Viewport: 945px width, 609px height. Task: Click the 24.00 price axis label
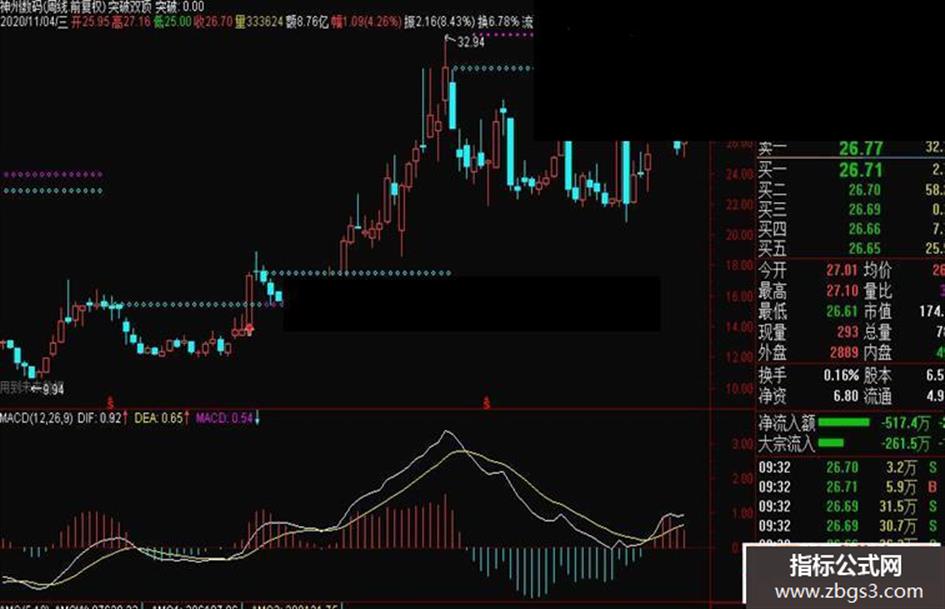click(739, 174)
